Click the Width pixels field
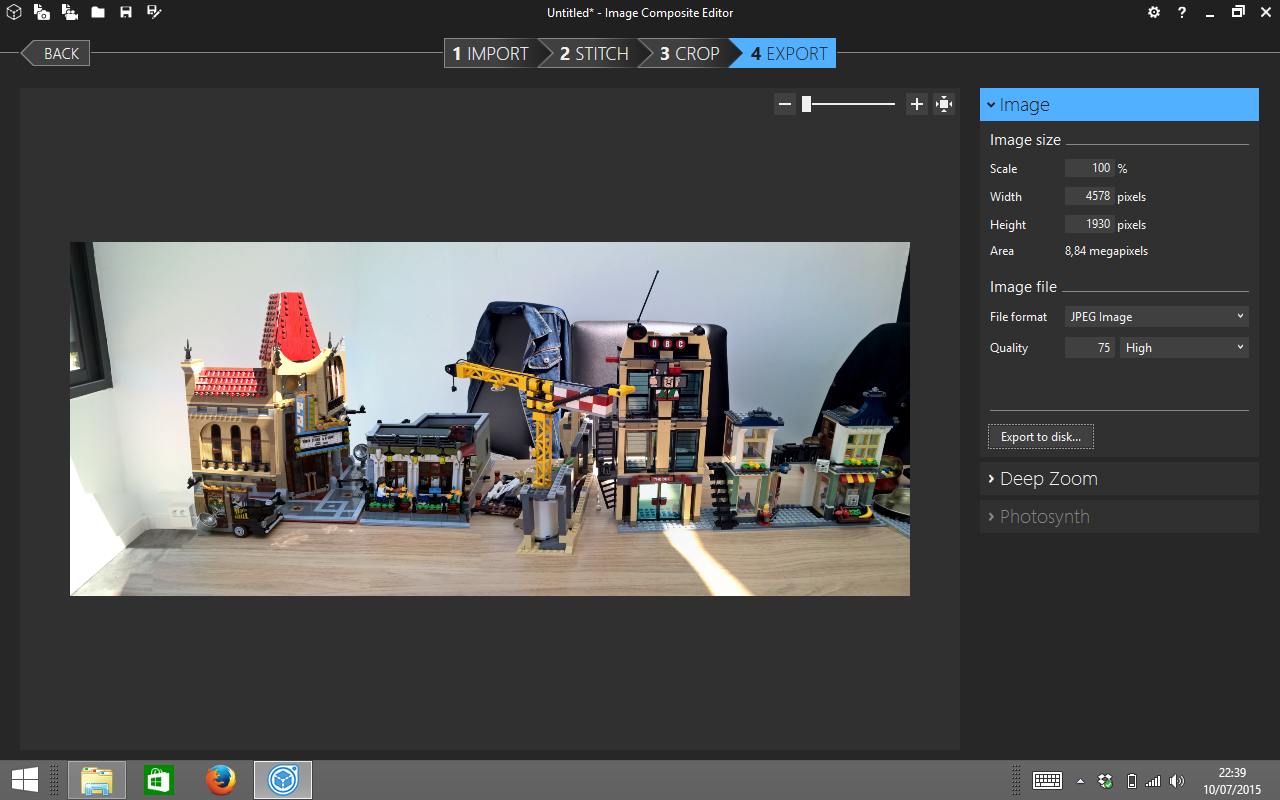This screenshot has width=1280, height=800. pyautogui.click(x=1090, y=196)
